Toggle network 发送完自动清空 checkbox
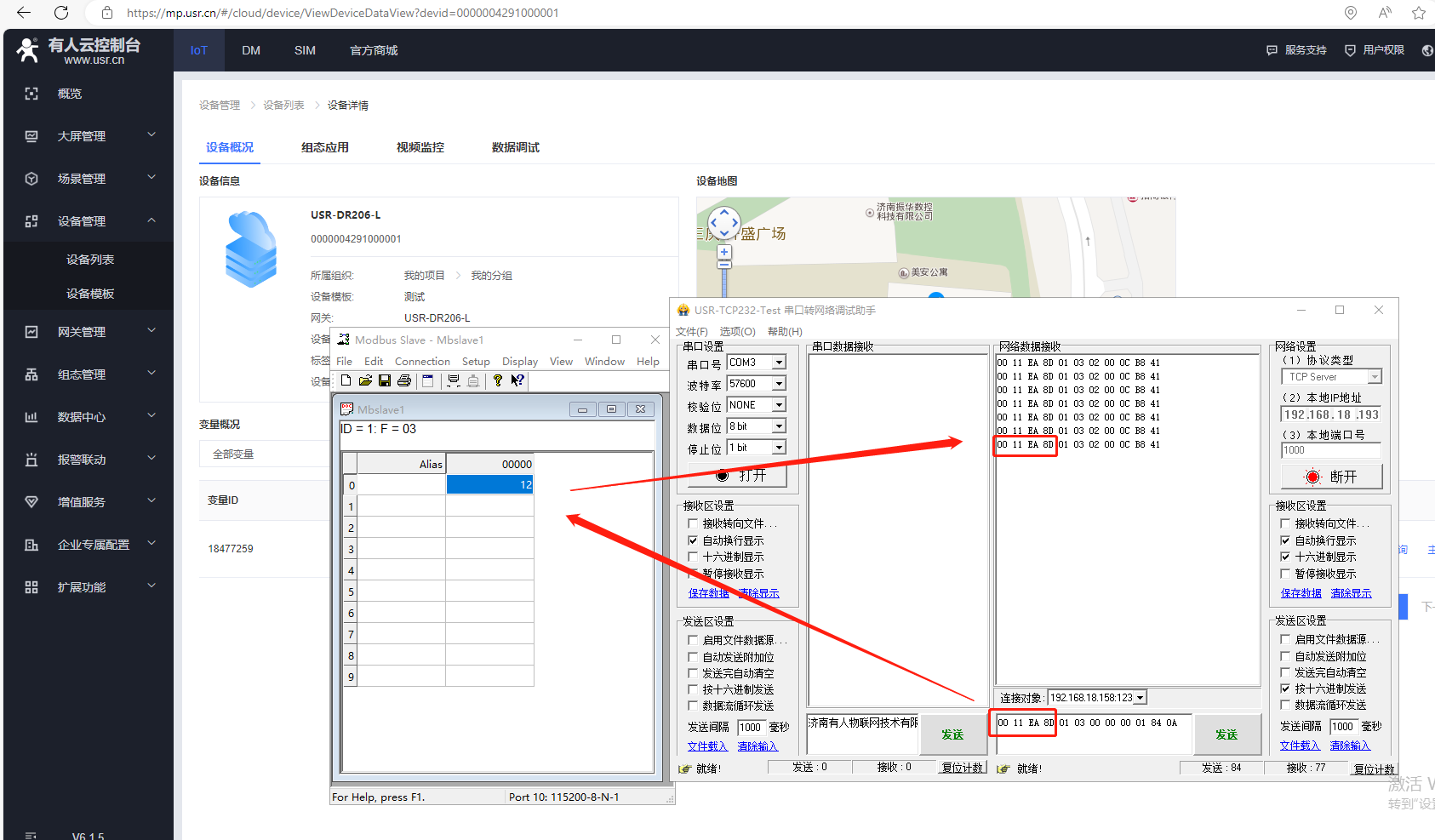The width and height of the screenshot is (1435, 840). [1285, 672]
